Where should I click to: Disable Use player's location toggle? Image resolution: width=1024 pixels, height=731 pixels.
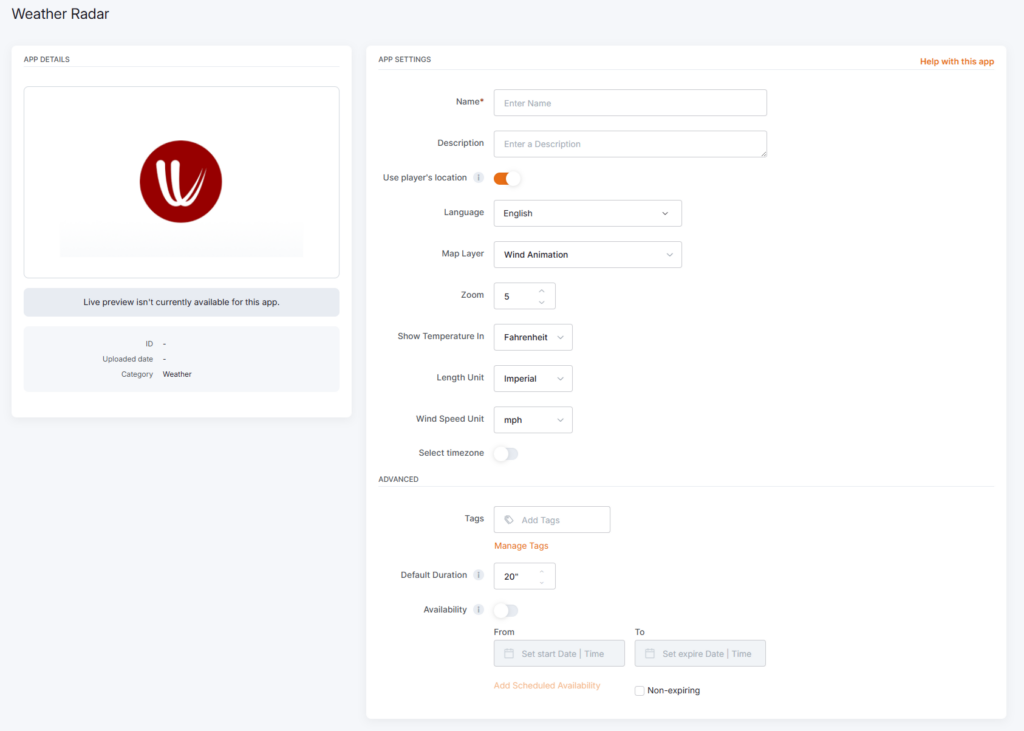point(507,178)
